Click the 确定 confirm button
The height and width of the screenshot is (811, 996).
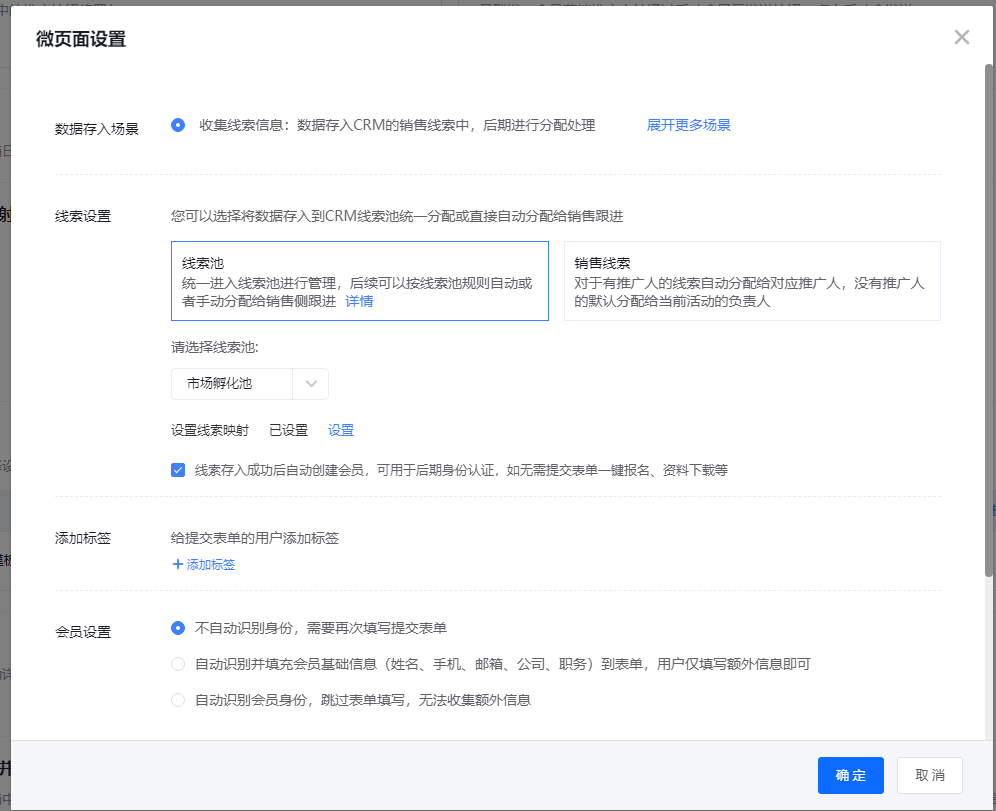851,775
